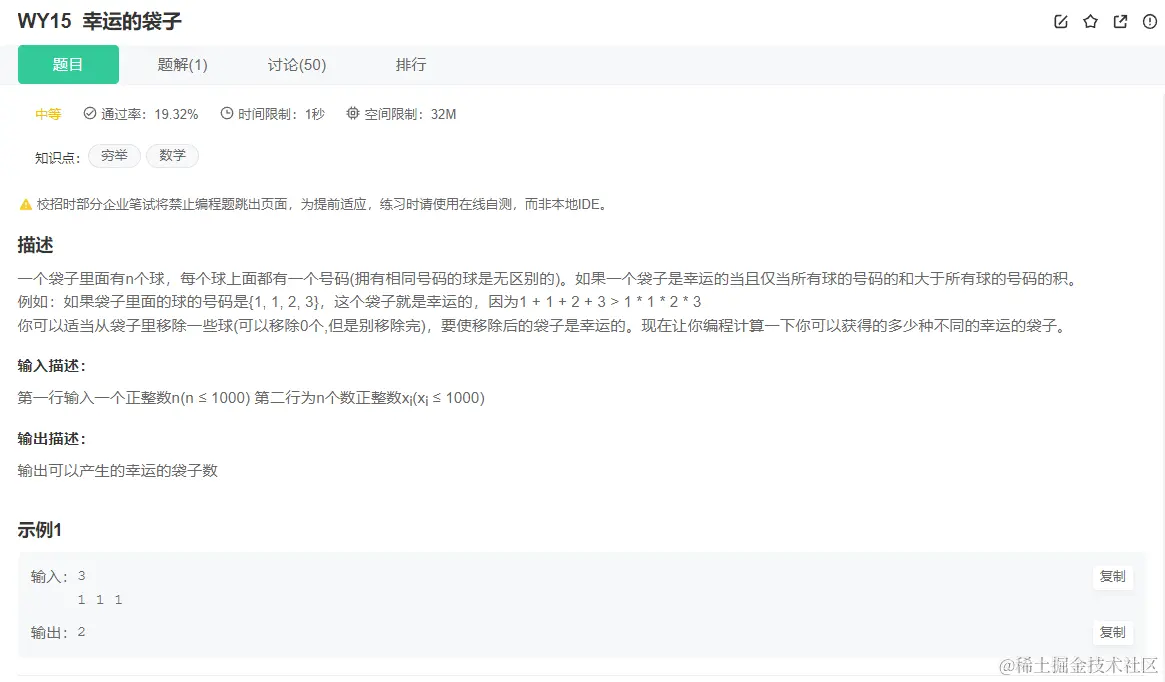Click the 示例1 heading

click(39, 530)
